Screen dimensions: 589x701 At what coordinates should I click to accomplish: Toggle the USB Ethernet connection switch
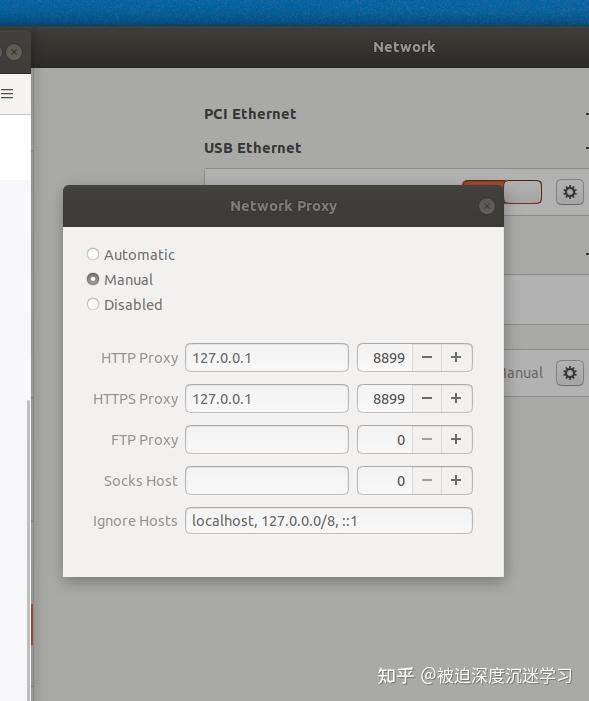[x=522, y=192]
